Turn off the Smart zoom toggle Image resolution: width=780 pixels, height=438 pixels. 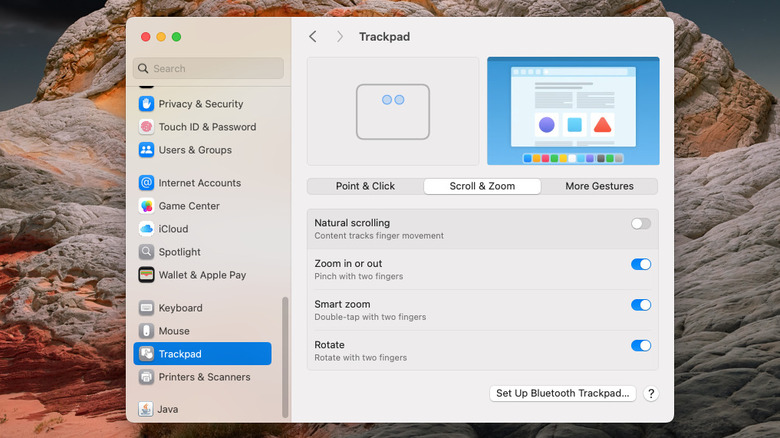pos(640,305)
